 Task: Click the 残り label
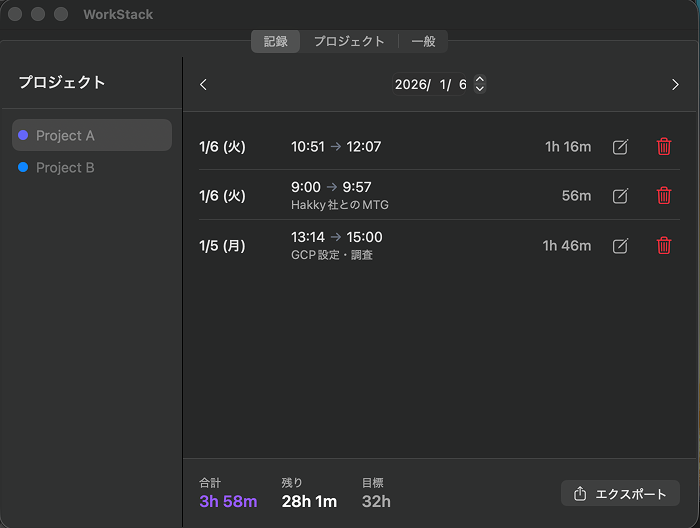click(292, 482)
